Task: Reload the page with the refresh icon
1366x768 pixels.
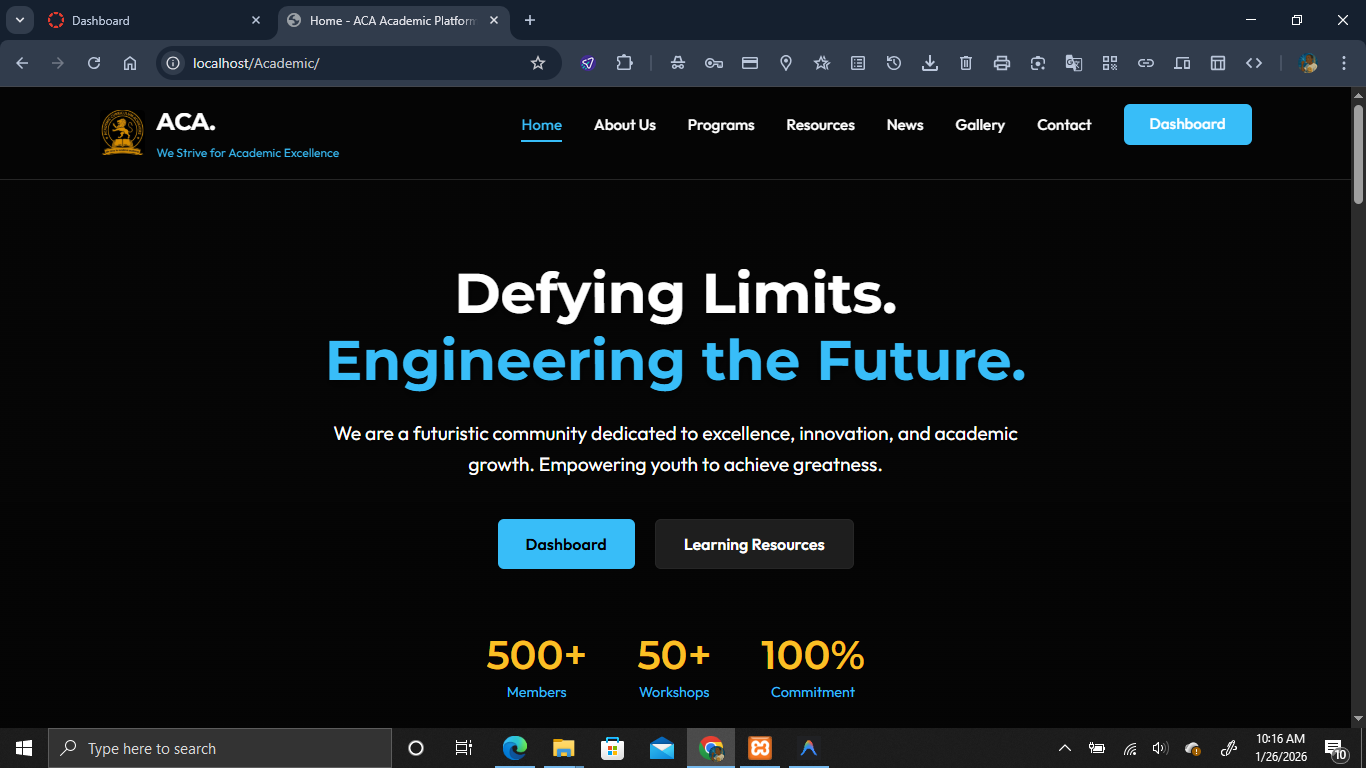Action: 94,63
